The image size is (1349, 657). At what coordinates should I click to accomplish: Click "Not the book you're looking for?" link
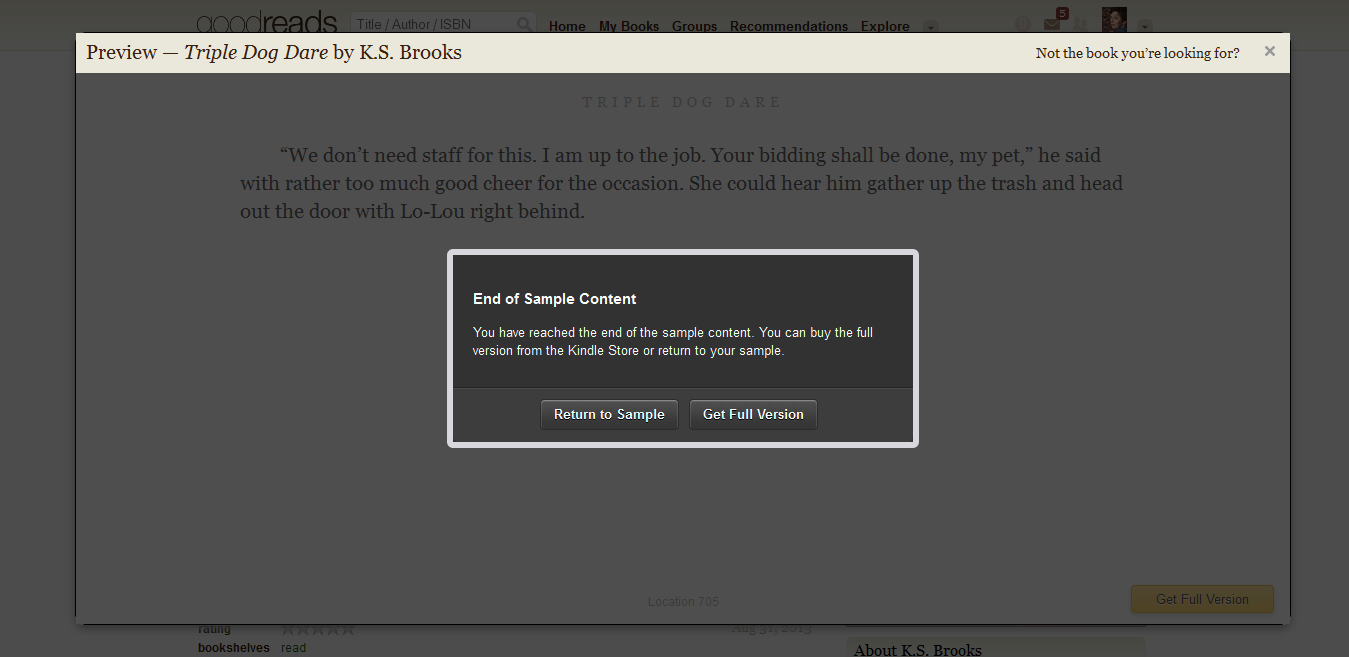point(1137,53)
